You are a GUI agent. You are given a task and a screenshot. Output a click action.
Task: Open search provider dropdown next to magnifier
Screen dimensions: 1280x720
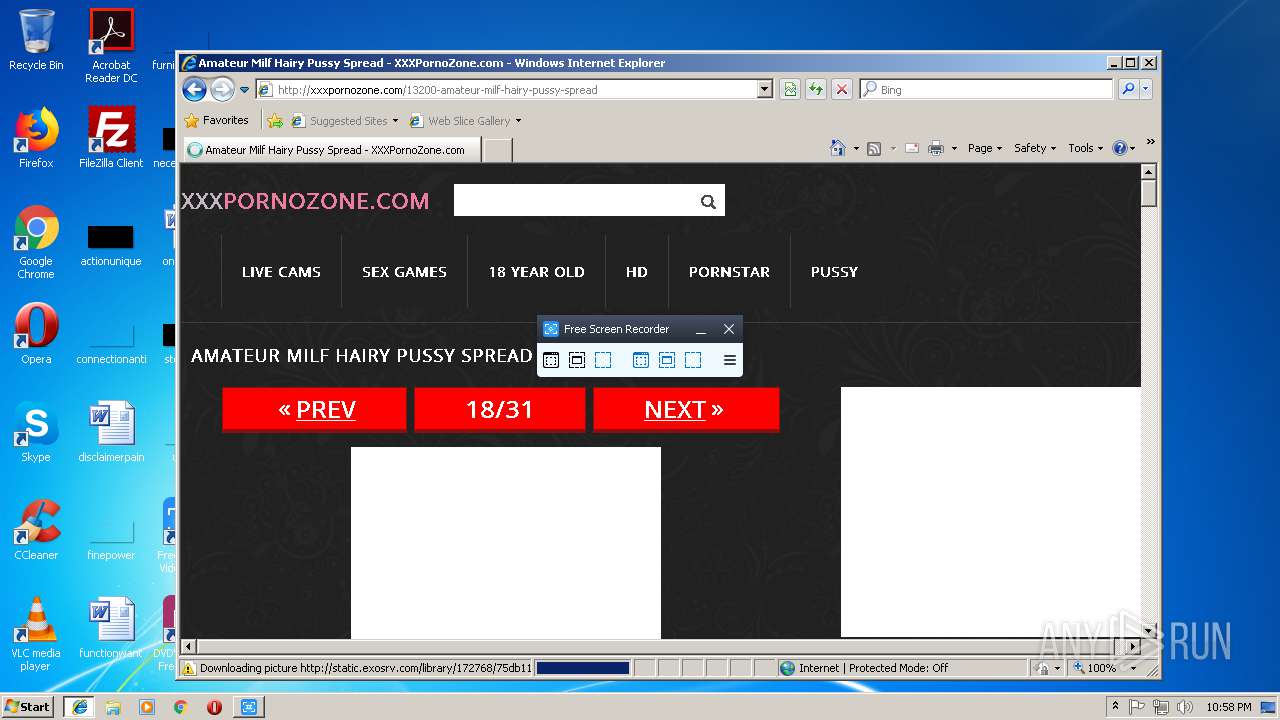(x=1146, y=90)
